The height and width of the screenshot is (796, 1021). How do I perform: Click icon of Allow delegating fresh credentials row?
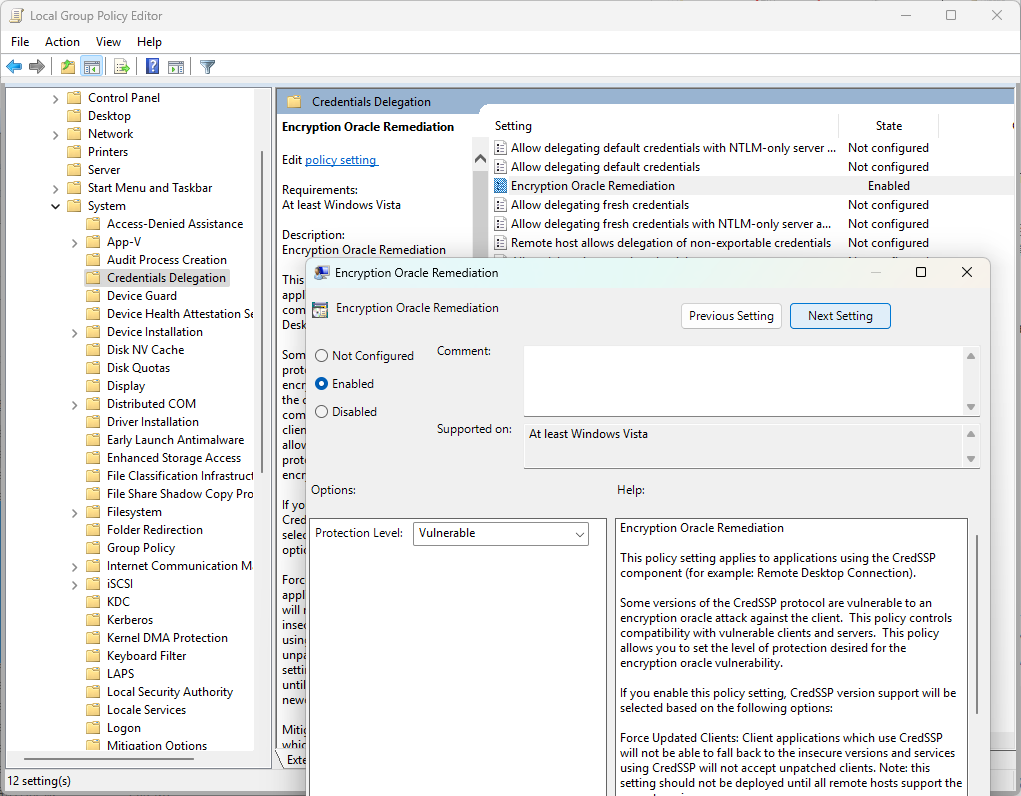click(x=500, y=205)
